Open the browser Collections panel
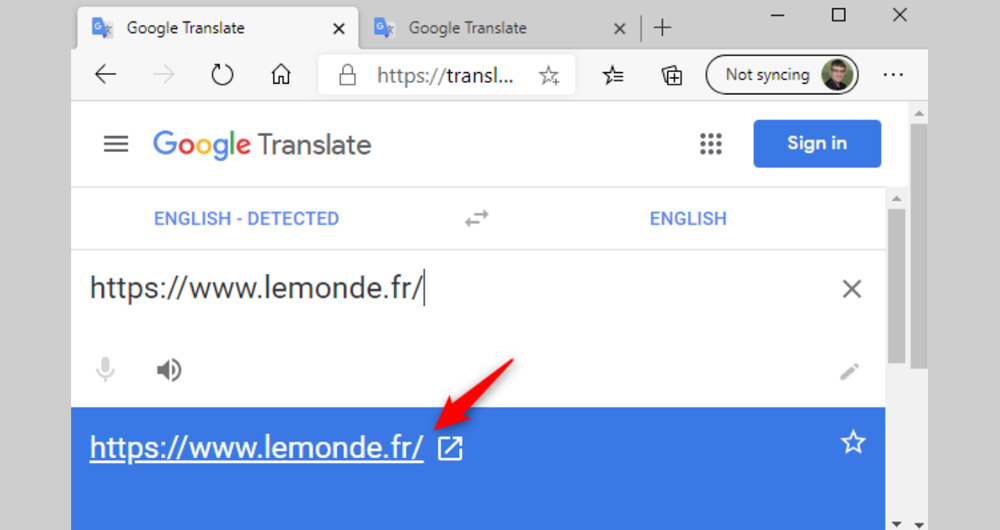Screen dimensions: 1000x530 (x=672, y=75)
